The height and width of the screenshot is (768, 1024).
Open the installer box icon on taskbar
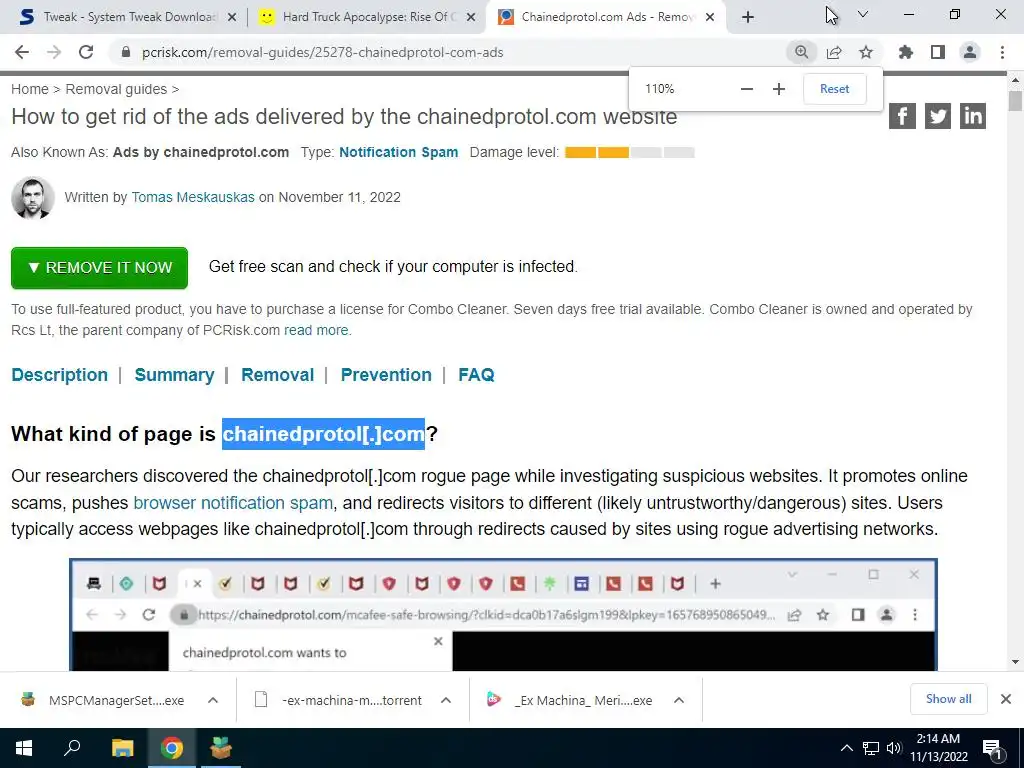coord(221,748)
